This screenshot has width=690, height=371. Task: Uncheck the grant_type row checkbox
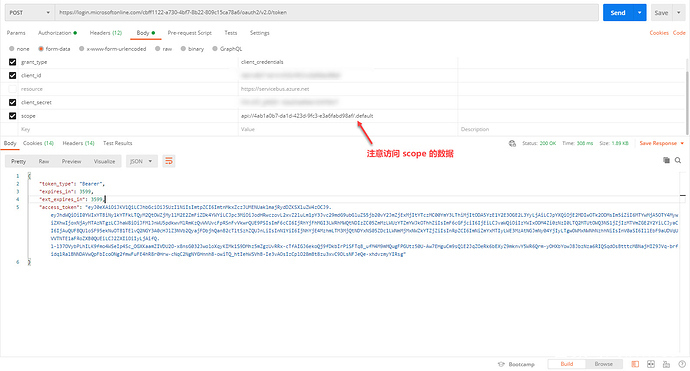pos(12,62)
